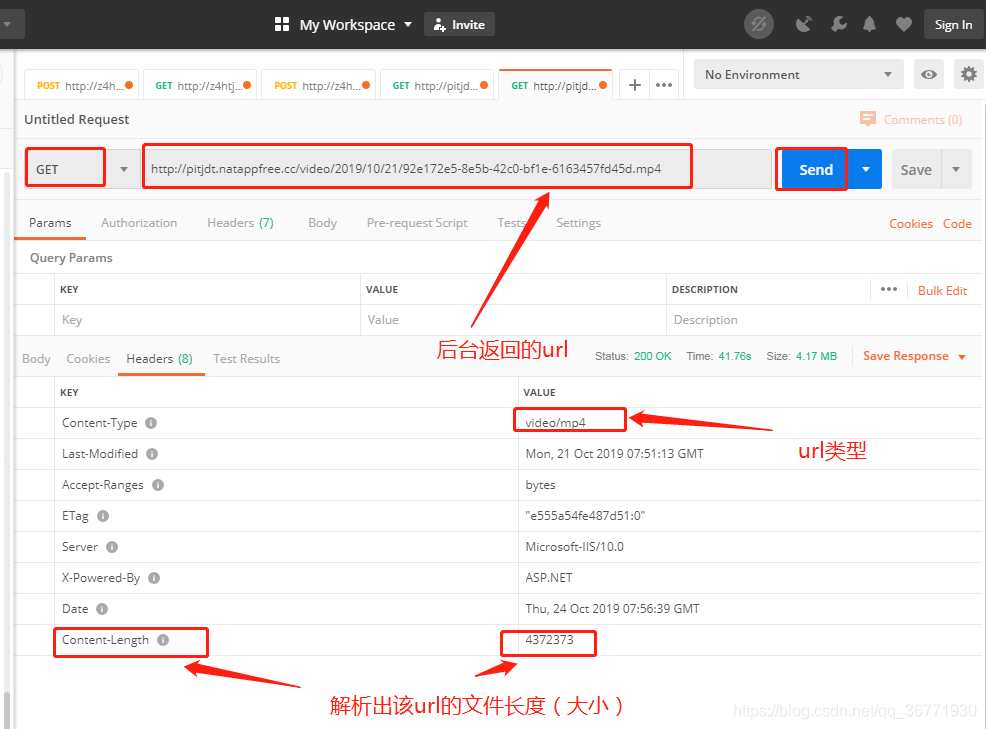This screenshot has height=729, width=986.
Task: Open settings using the wrench icon
Action: point(838,24)
